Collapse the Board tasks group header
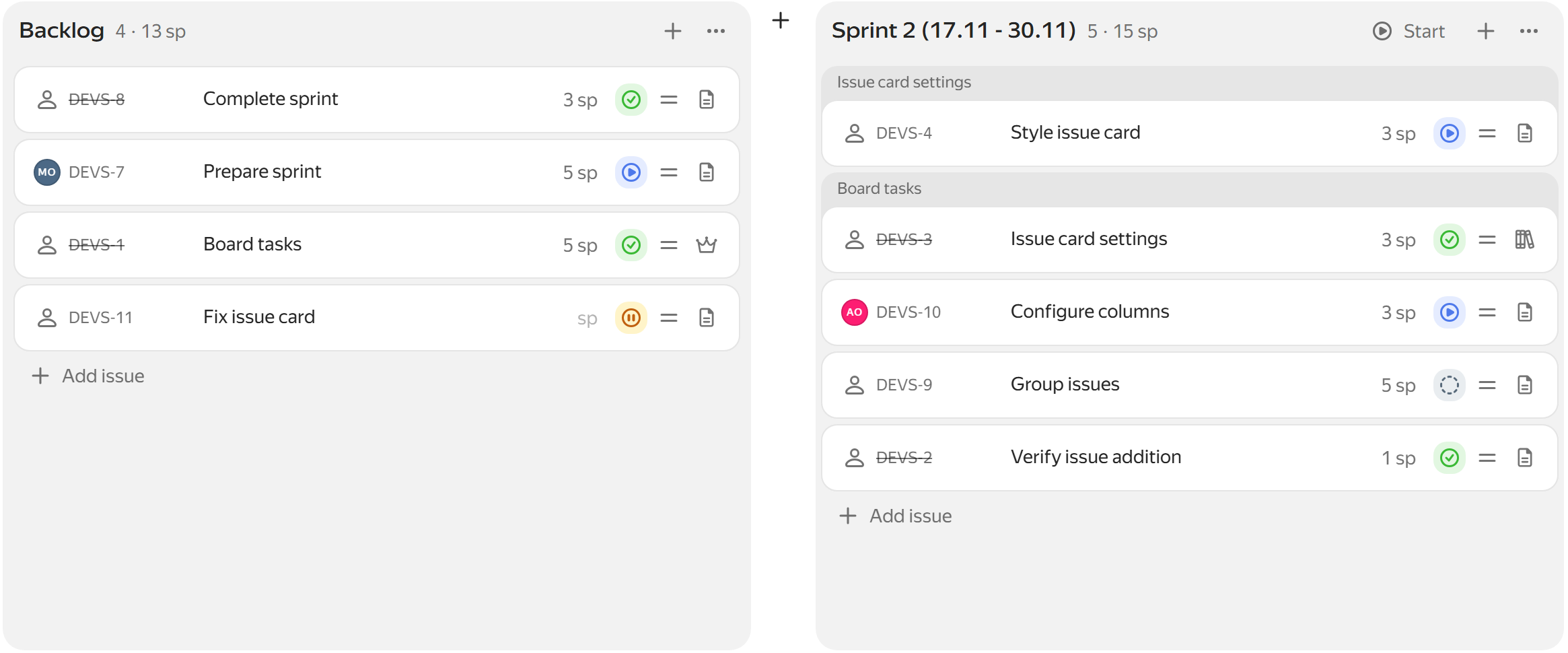 click(x=1189, y=188)
